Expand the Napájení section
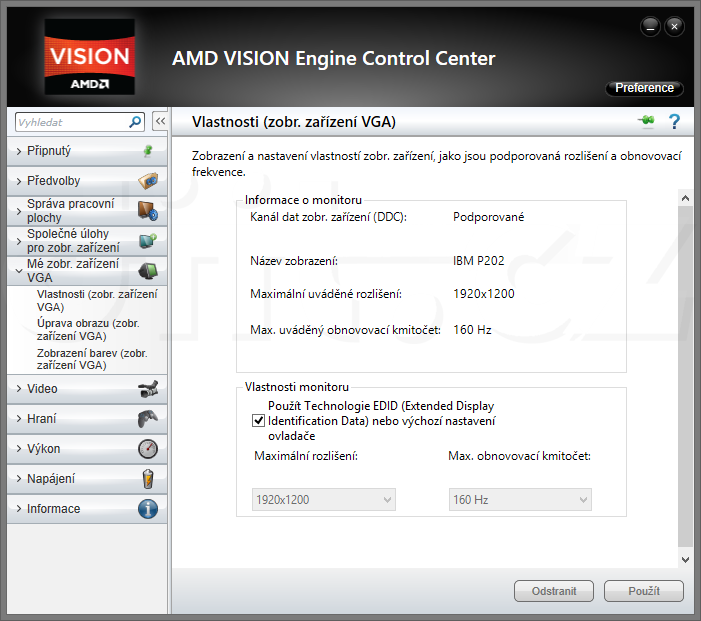Viewport: 701px width, 621px height. [87, 479]
